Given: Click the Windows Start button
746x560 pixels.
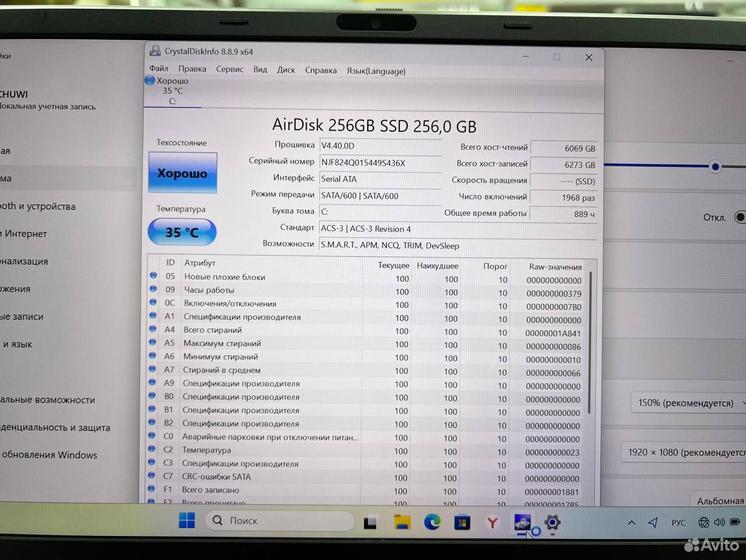Looking at the screenshot, I should [x=187, y=521].
